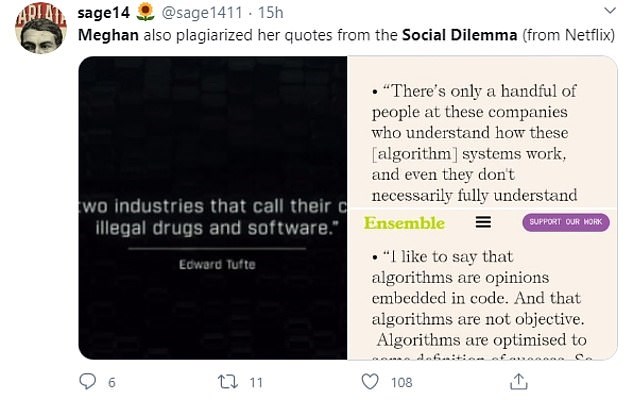Image resolution: width=633 pixels, height=400 pixels.
Task: Click the green Ensemble logo
Action: [404, 222]
